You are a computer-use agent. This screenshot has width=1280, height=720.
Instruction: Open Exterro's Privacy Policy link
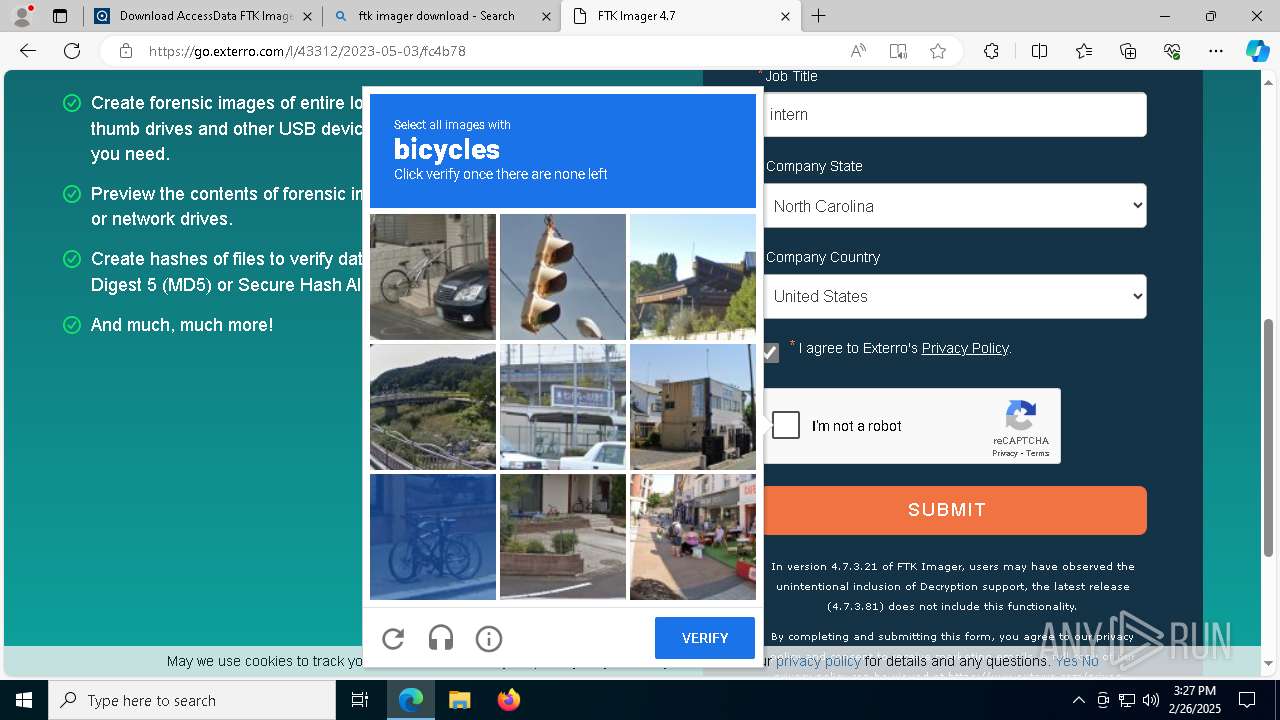pyautogui.click(x=965, y=348)
